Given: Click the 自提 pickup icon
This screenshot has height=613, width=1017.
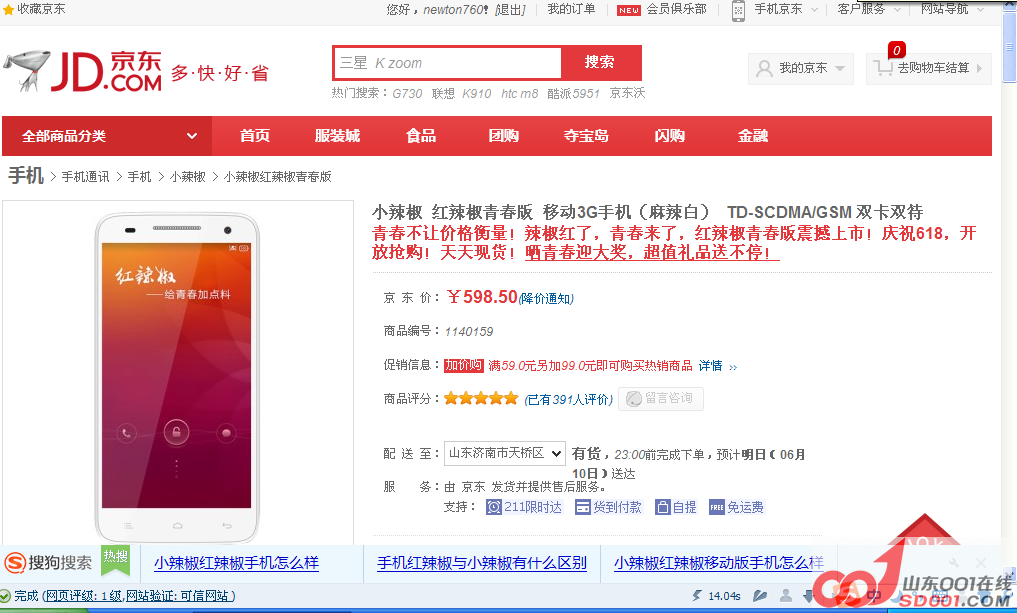Looking at the screenshot, I should tap(662, 507).
